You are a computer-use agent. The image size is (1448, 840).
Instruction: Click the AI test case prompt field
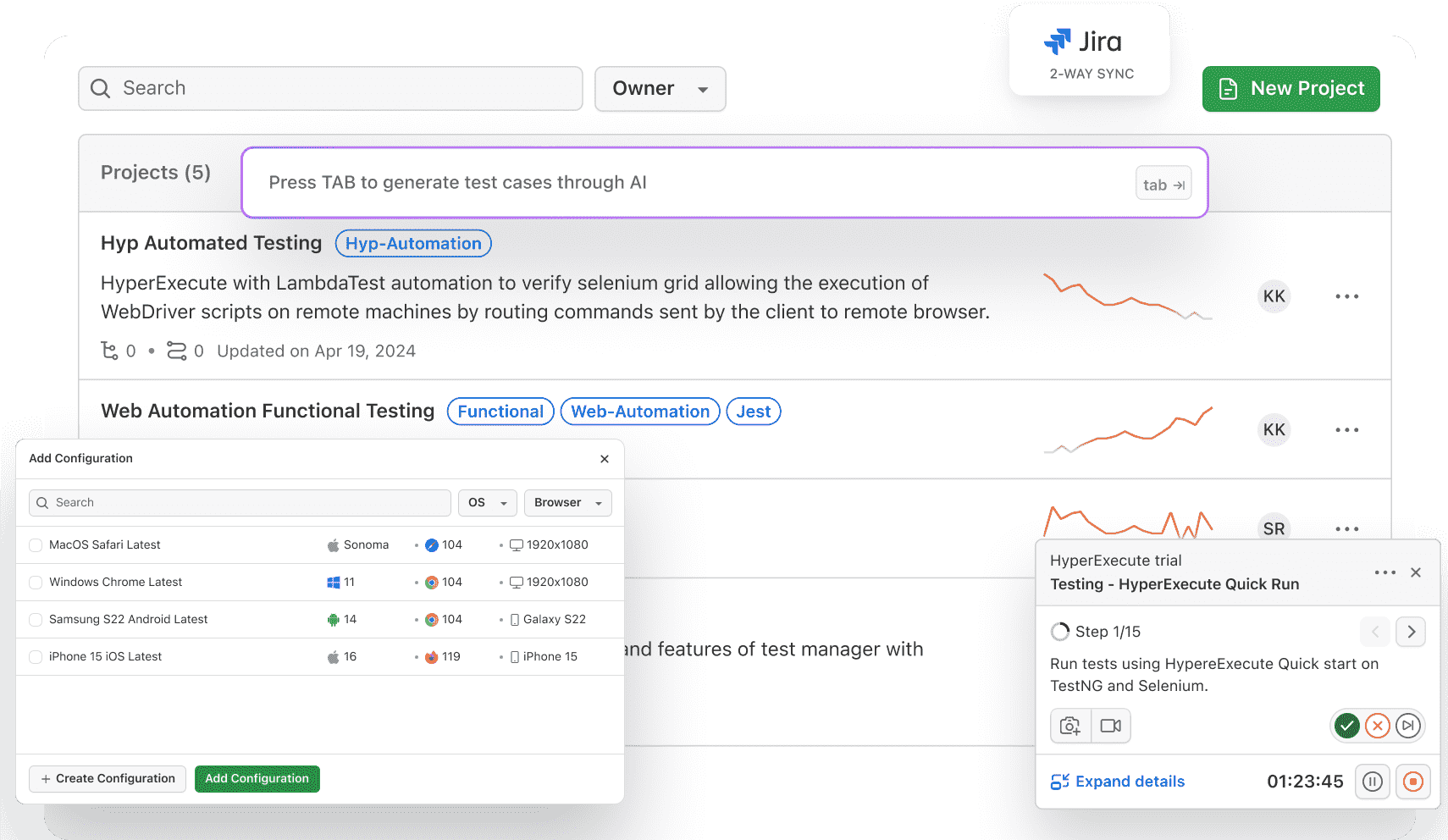[x=724, y=182]
